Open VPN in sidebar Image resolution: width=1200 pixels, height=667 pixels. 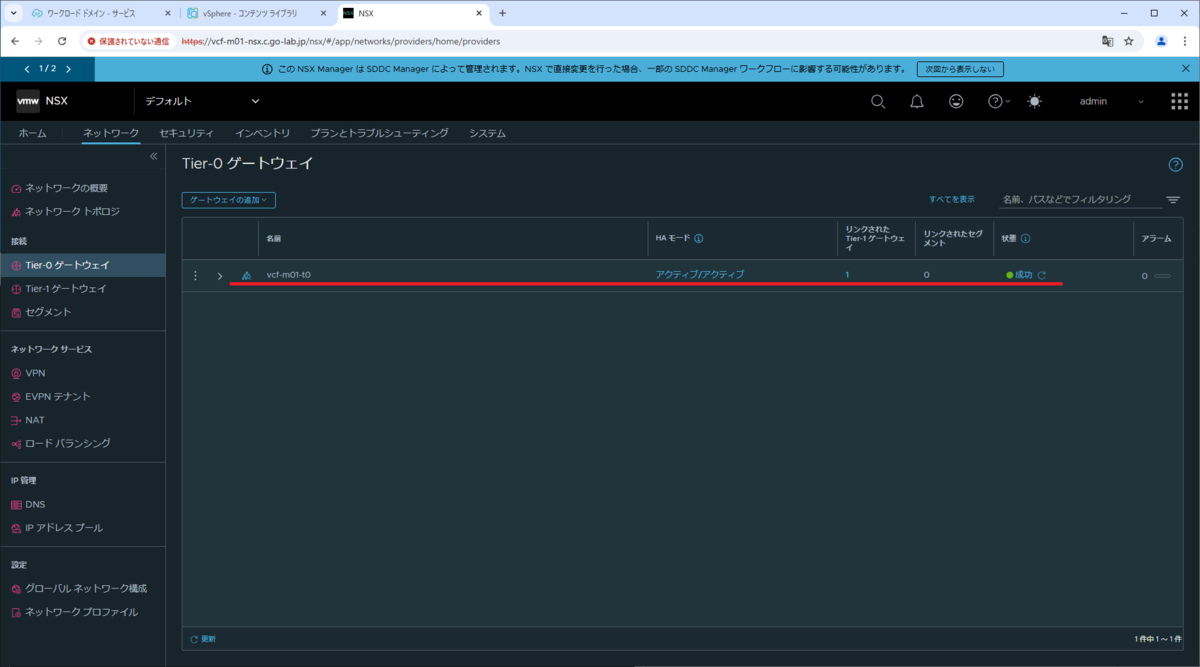[x=35, y=373]
